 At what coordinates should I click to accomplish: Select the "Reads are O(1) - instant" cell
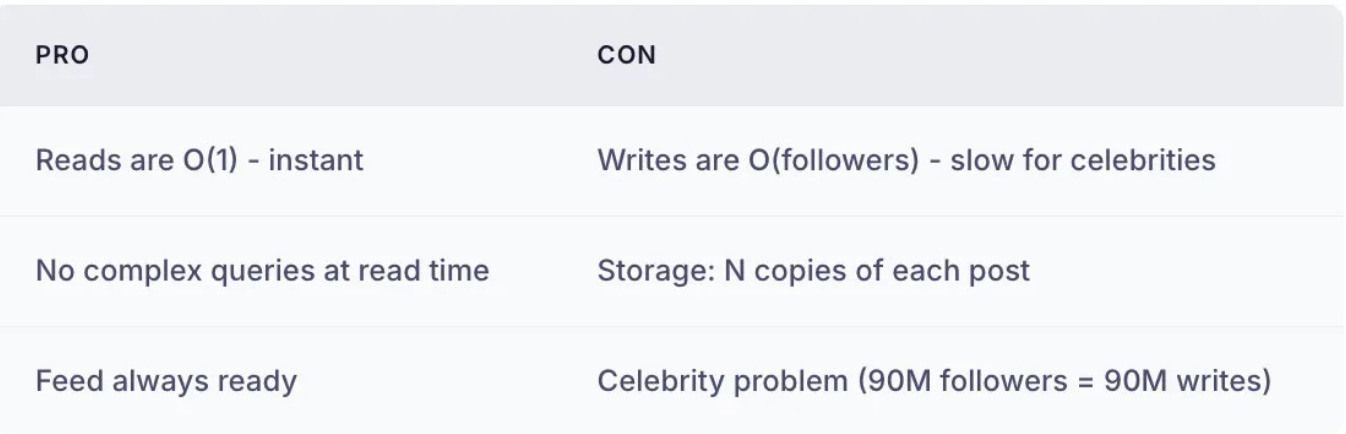tap(200, 160)
